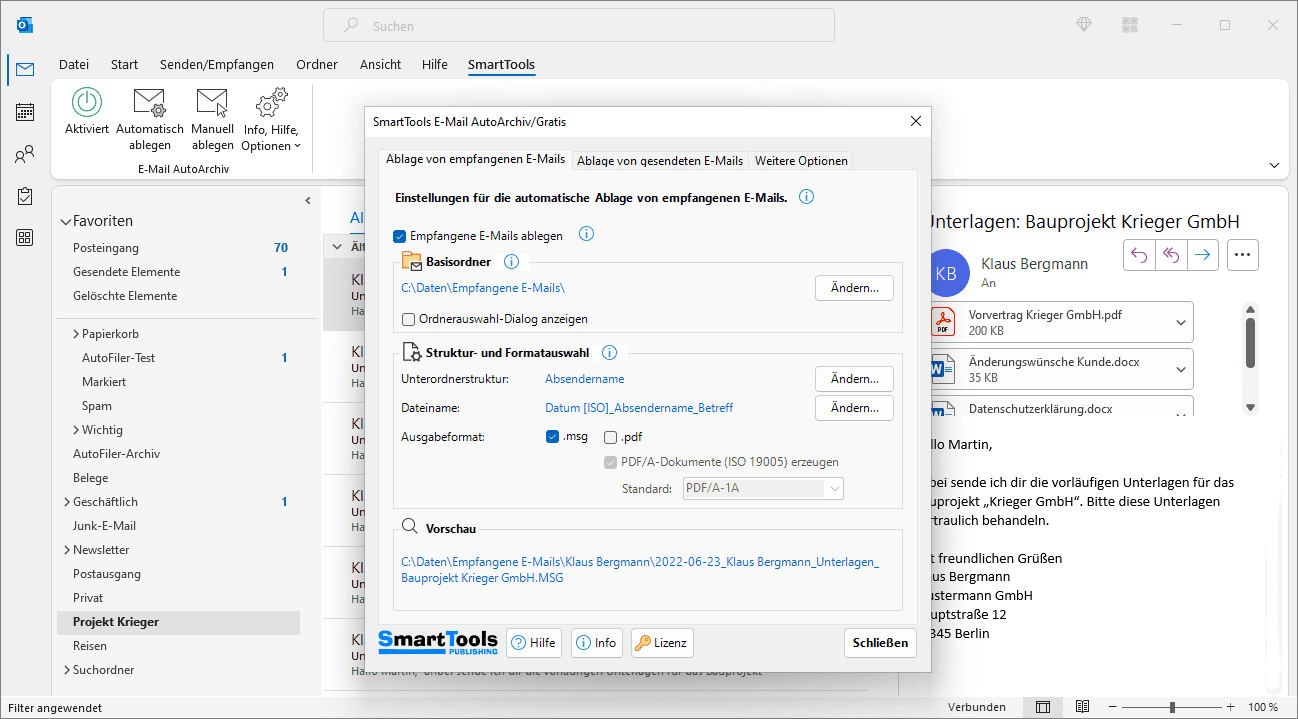
Task: Open the PDF/A-1A Standard dropdown
Action: click(x=763, y=488)
